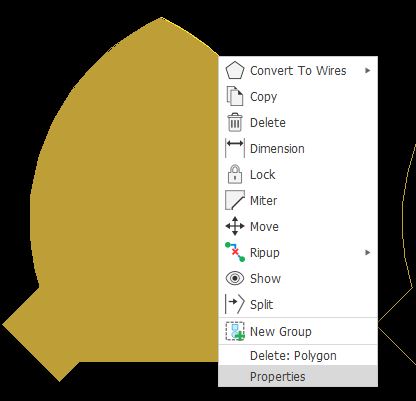Viewport: 416px width, 401px height.
Task: Click the Ripup route icon
Action: click(235, 252)
